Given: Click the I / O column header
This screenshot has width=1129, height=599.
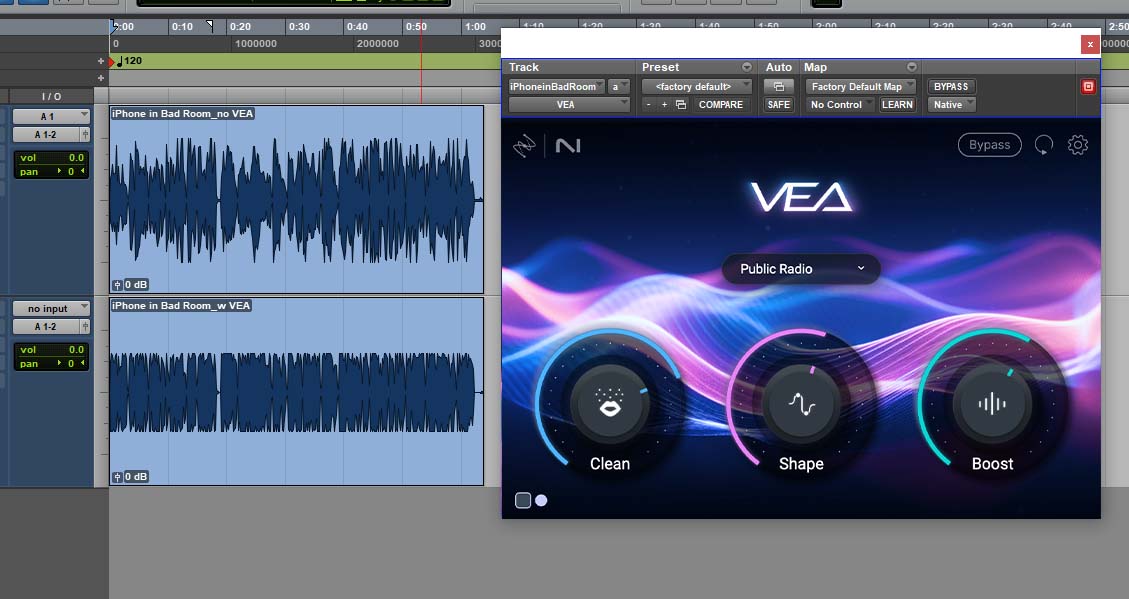Looking at the screenshot, I should [51, 96].
